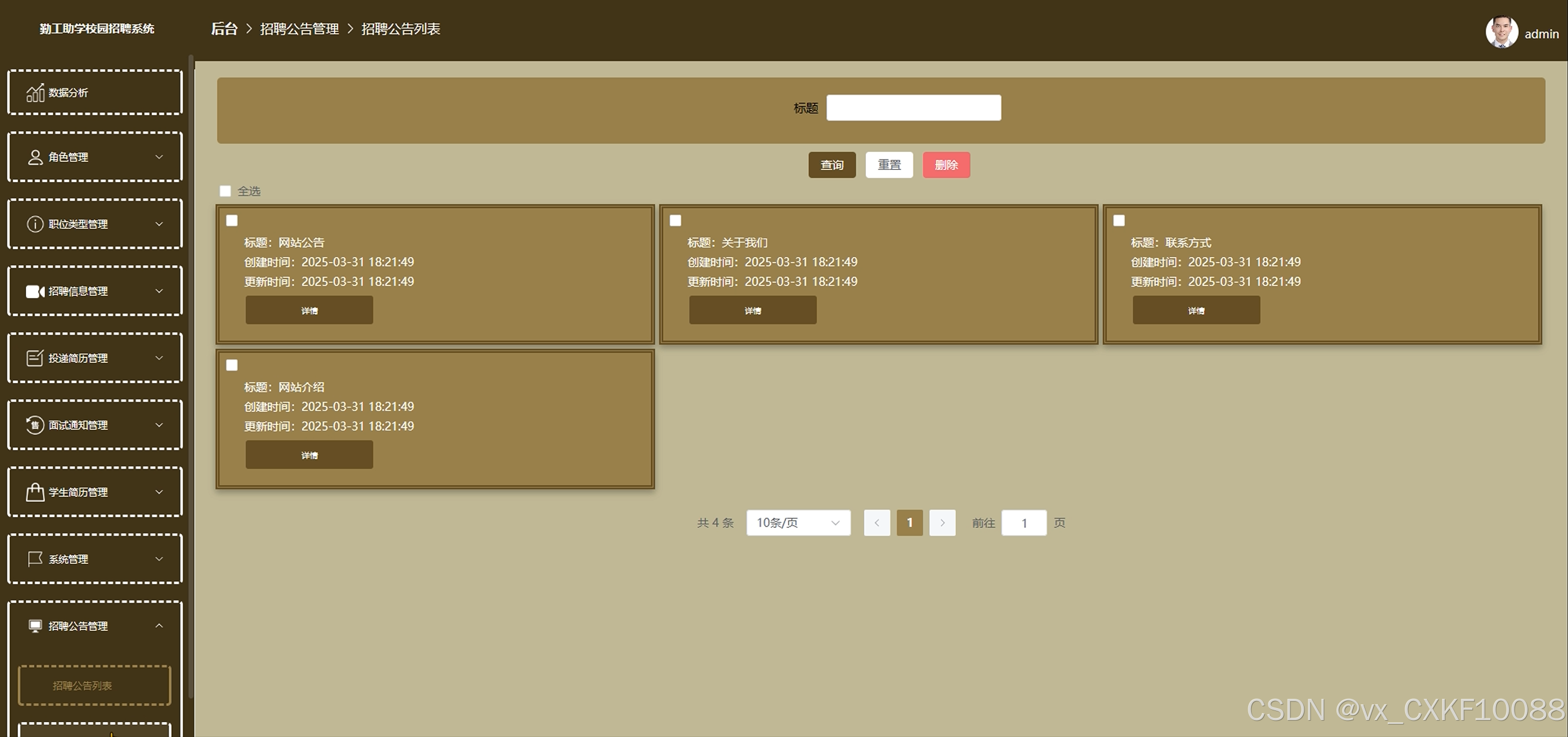Open the 10条/页 page size dropdown

tap(798, 523)
